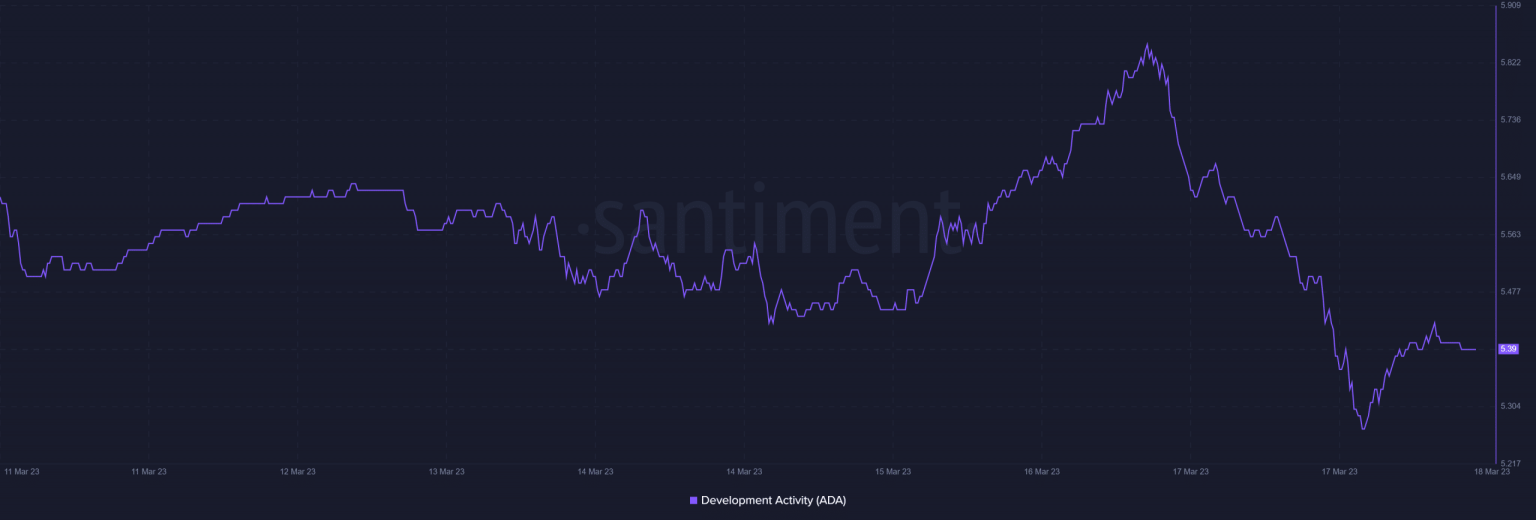Image resolution: width=1536 pixels, height=520 pixels.
Task: Click the 5.304 y-axis tick label
Action: (x=1509, y=406)
